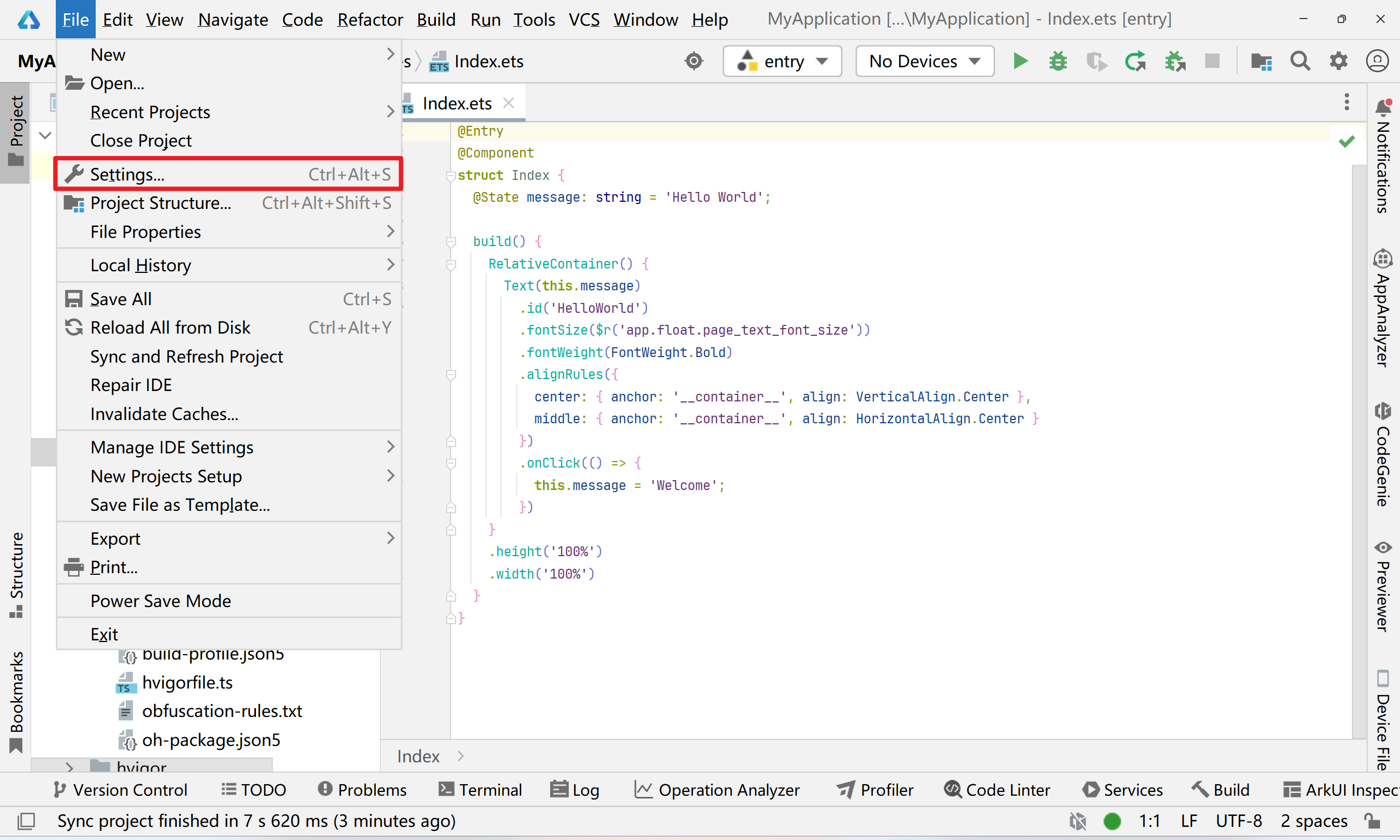Choose Project Structure... menu entry

[x=229, y=203]
